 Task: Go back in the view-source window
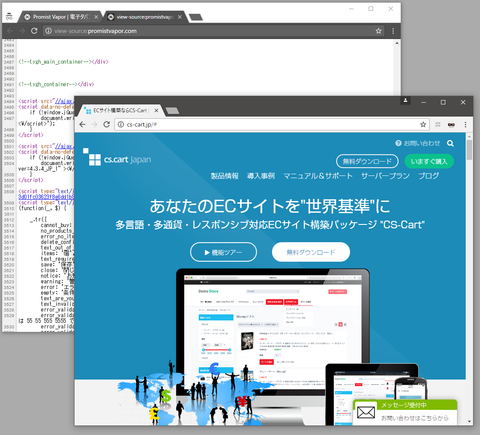(x=10, y=31)
